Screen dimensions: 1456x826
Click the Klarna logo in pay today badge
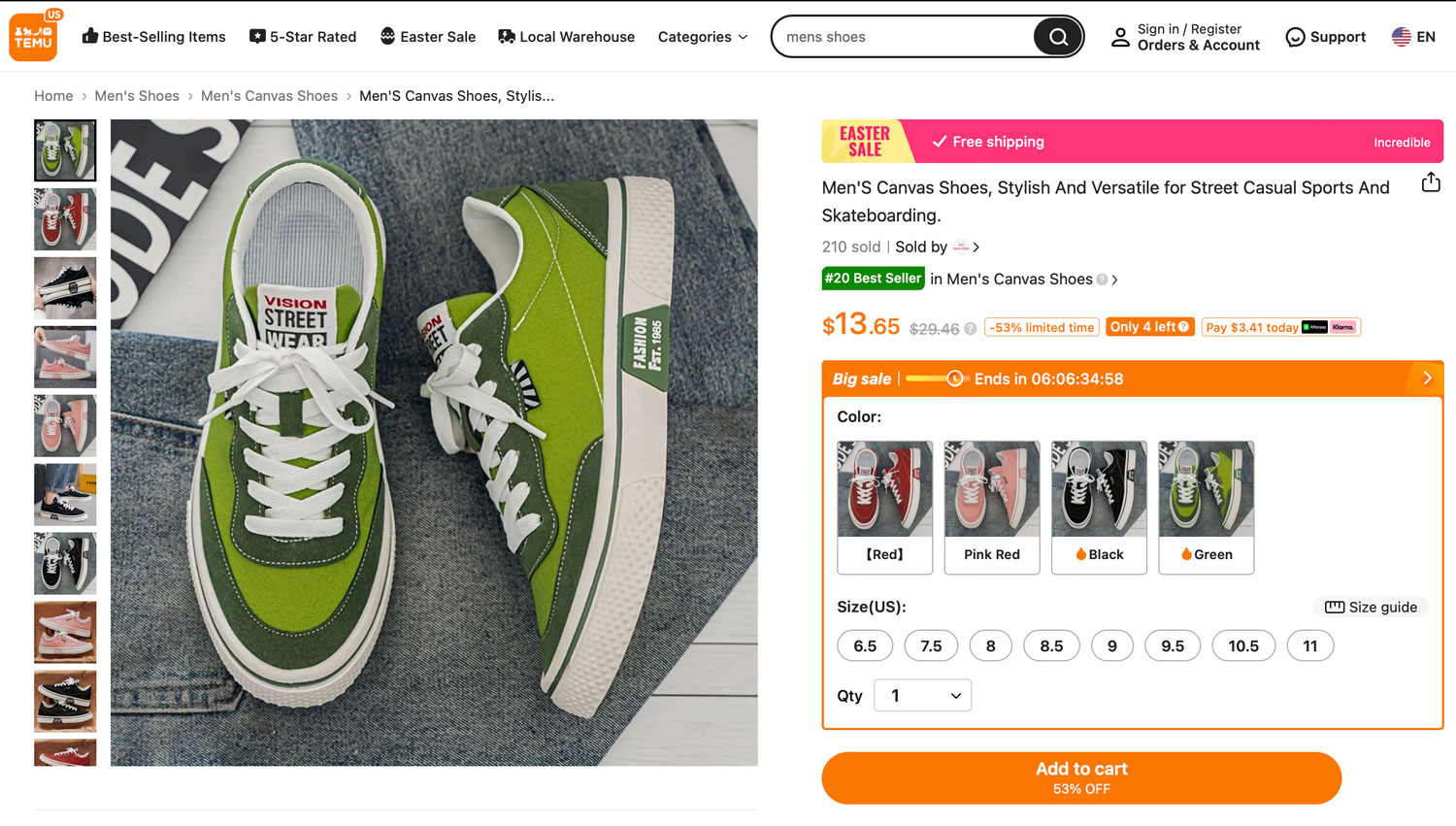(x=1343, y=327)
